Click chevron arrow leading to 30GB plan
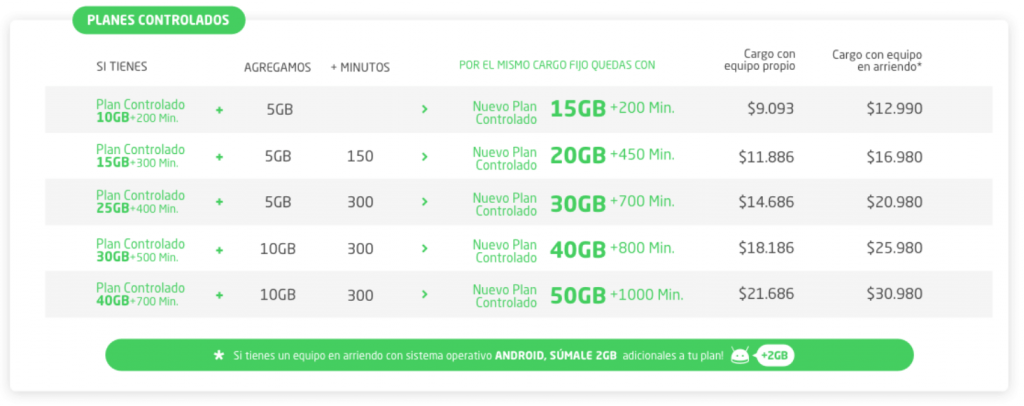 [x=424, y=202]
